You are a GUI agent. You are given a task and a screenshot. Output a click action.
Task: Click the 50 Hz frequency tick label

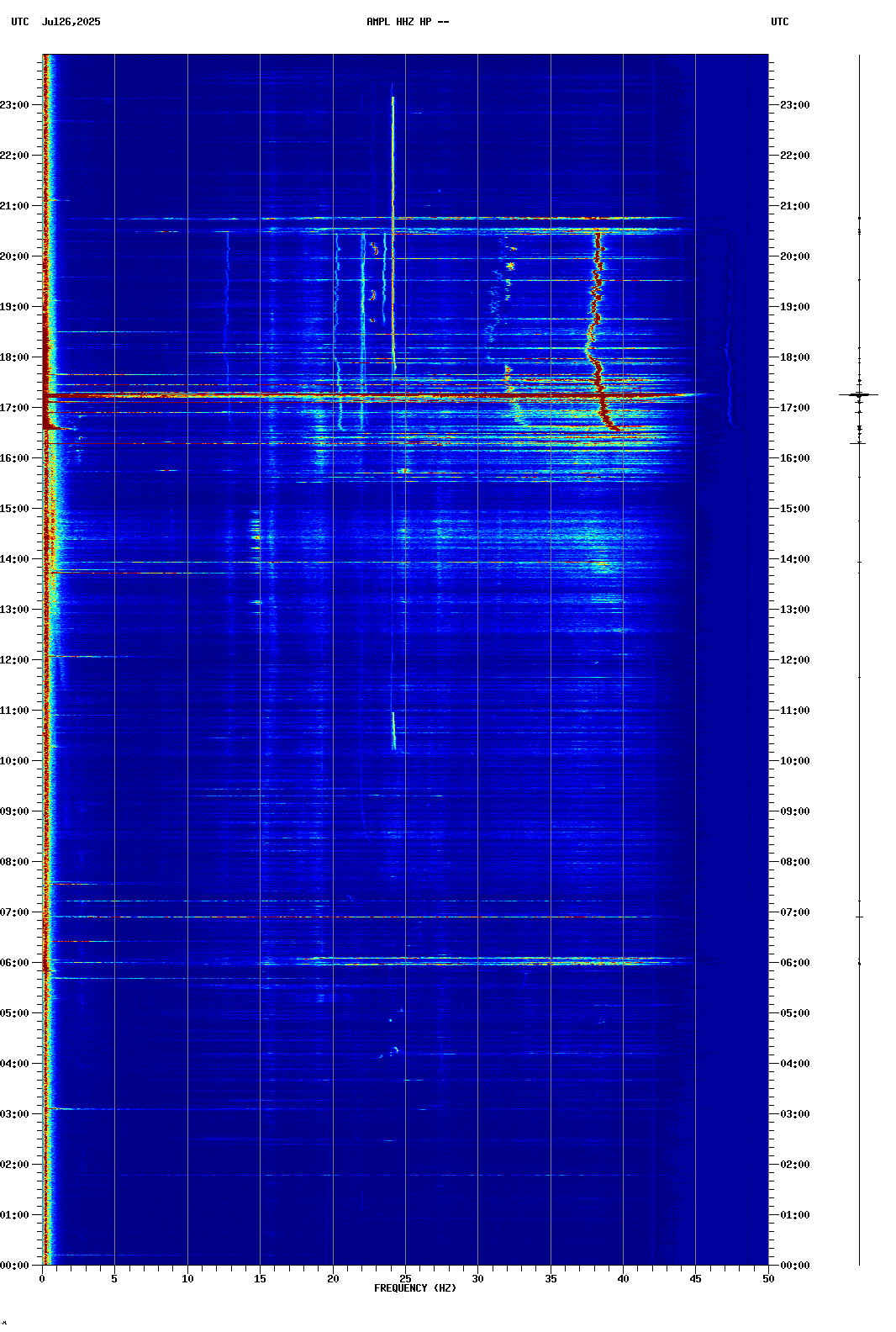[768, 1279]
